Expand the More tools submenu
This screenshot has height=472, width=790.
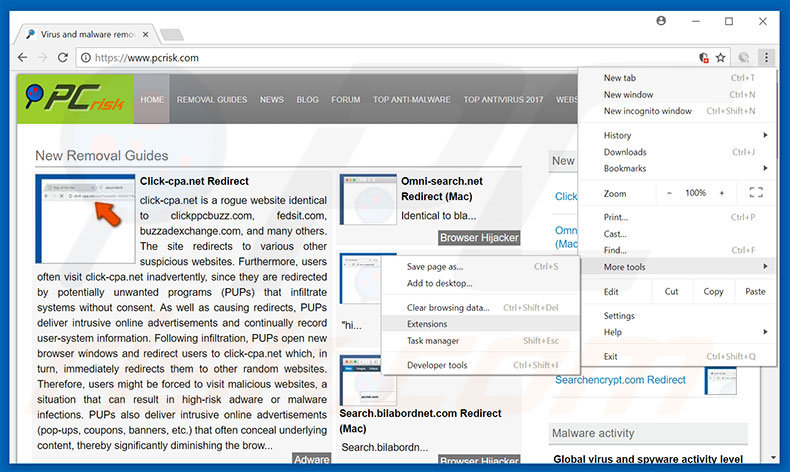pos(677,266)
